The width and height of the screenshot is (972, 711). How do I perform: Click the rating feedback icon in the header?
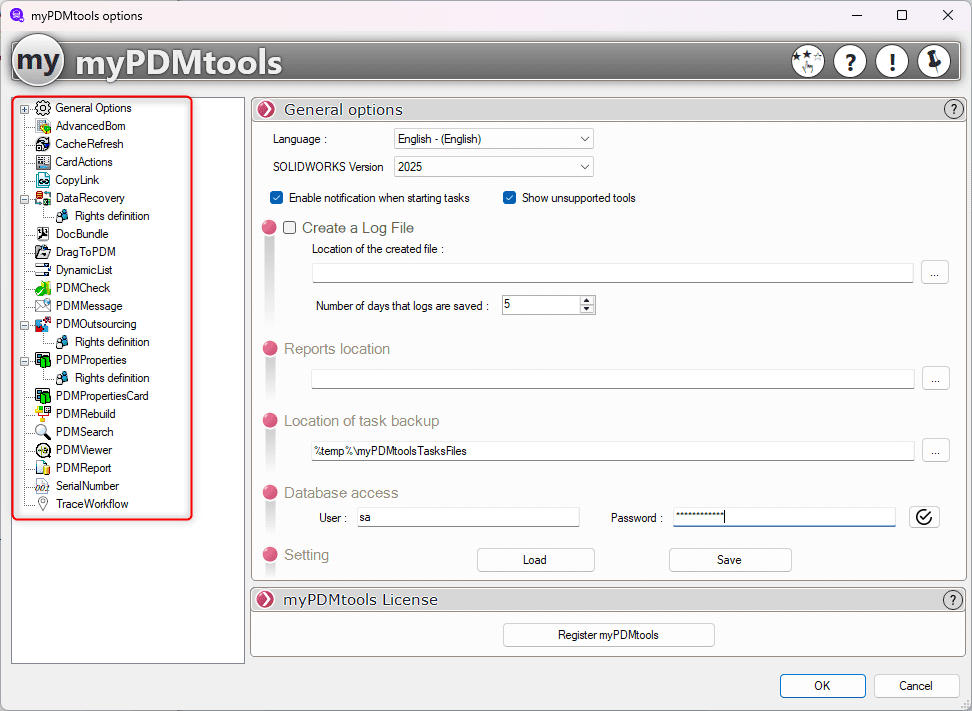[x=808, y=61]
